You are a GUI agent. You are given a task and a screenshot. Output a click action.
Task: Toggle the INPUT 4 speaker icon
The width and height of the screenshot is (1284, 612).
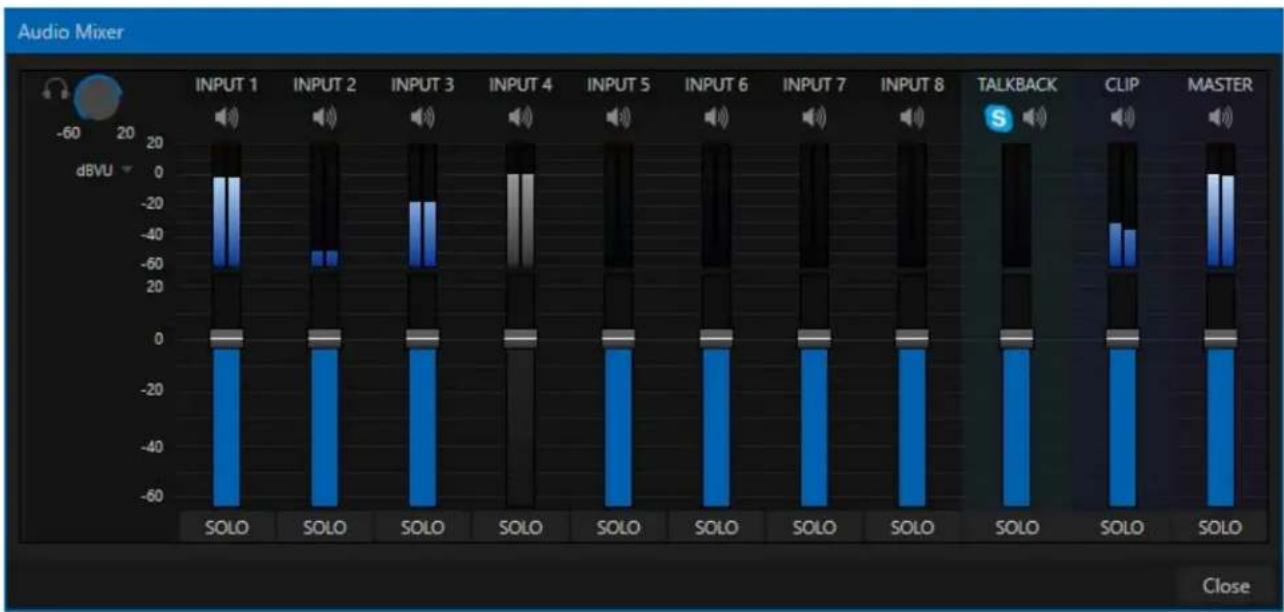[520, 118]
